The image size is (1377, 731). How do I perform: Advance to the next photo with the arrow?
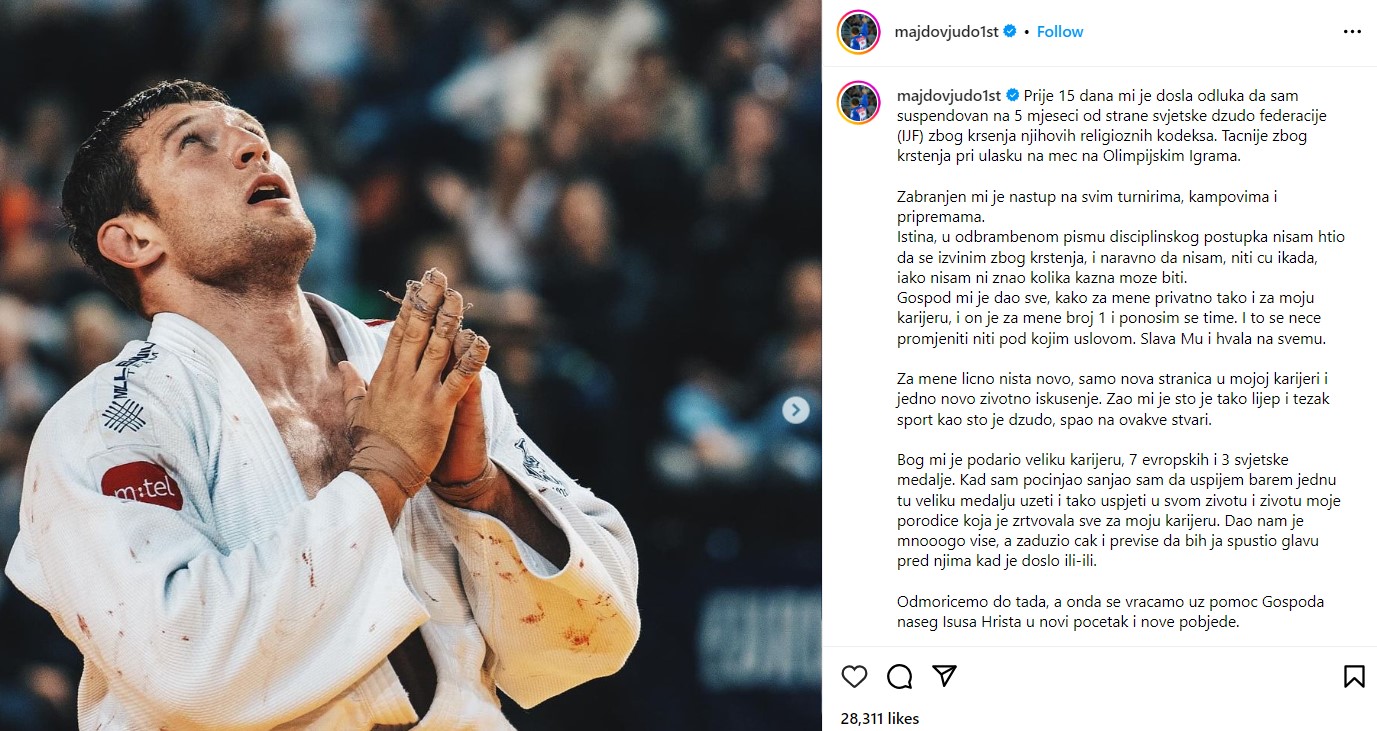click(x=796, y=409)
